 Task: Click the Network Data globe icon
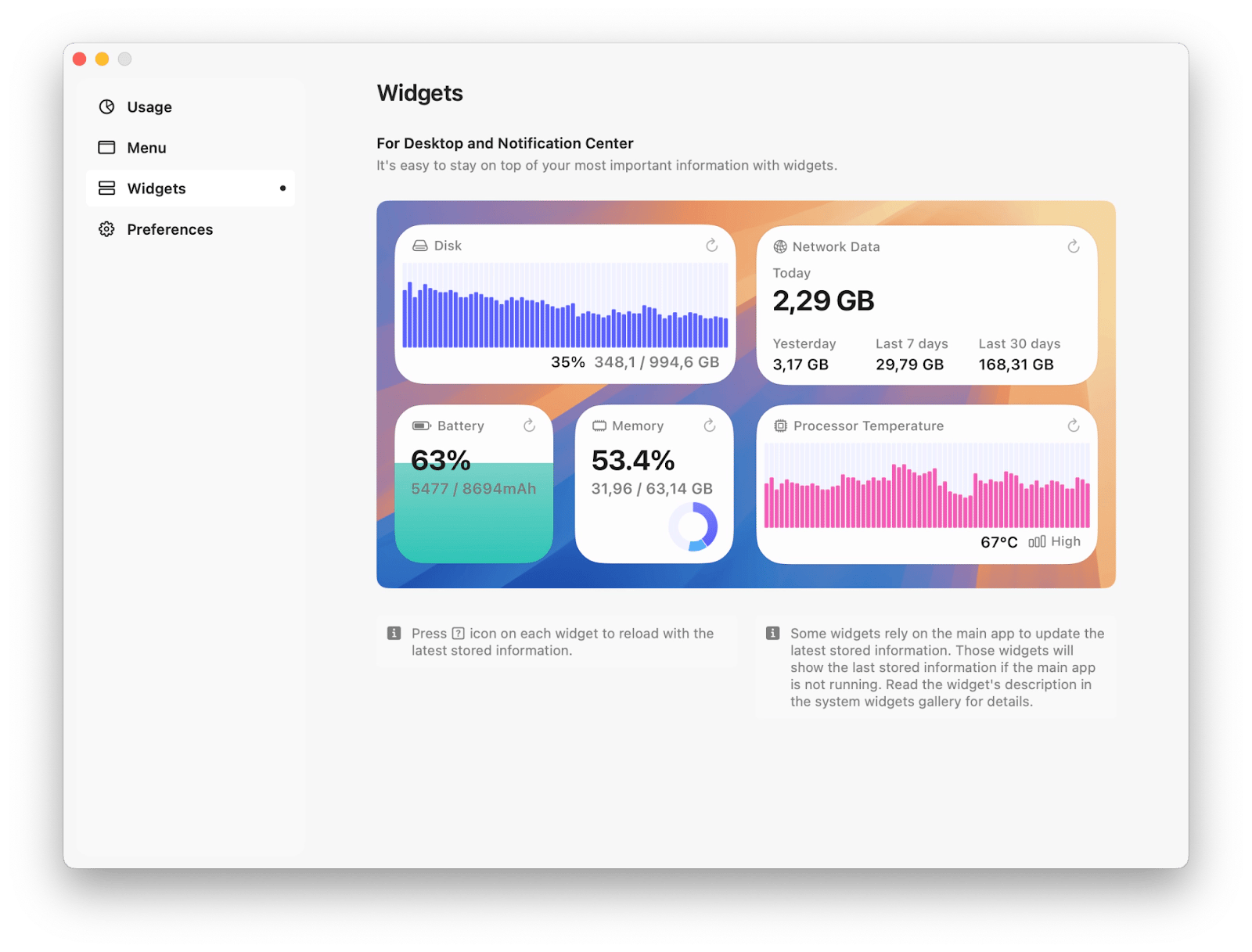(780, 247)
